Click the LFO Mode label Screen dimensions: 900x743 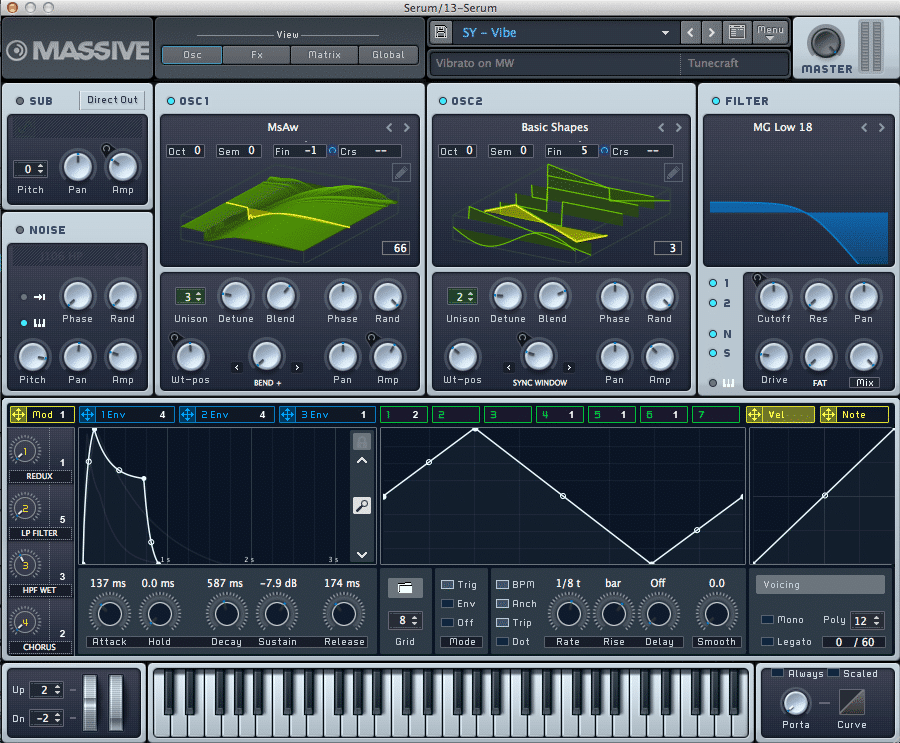[x=462, y=641]
